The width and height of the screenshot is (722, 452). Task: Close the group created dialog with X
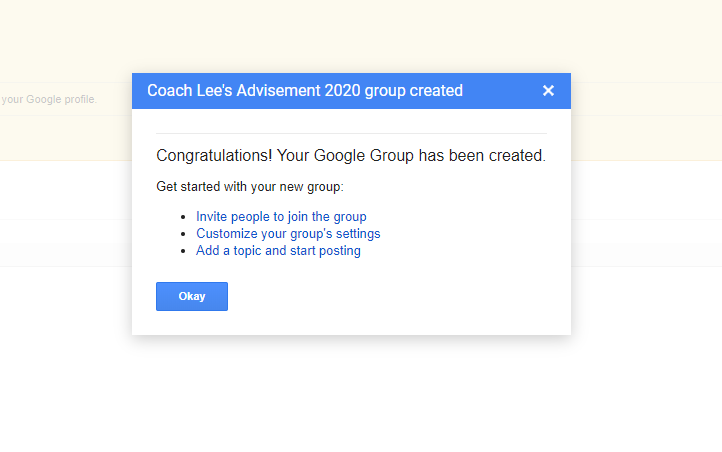(x=548, y=91)
